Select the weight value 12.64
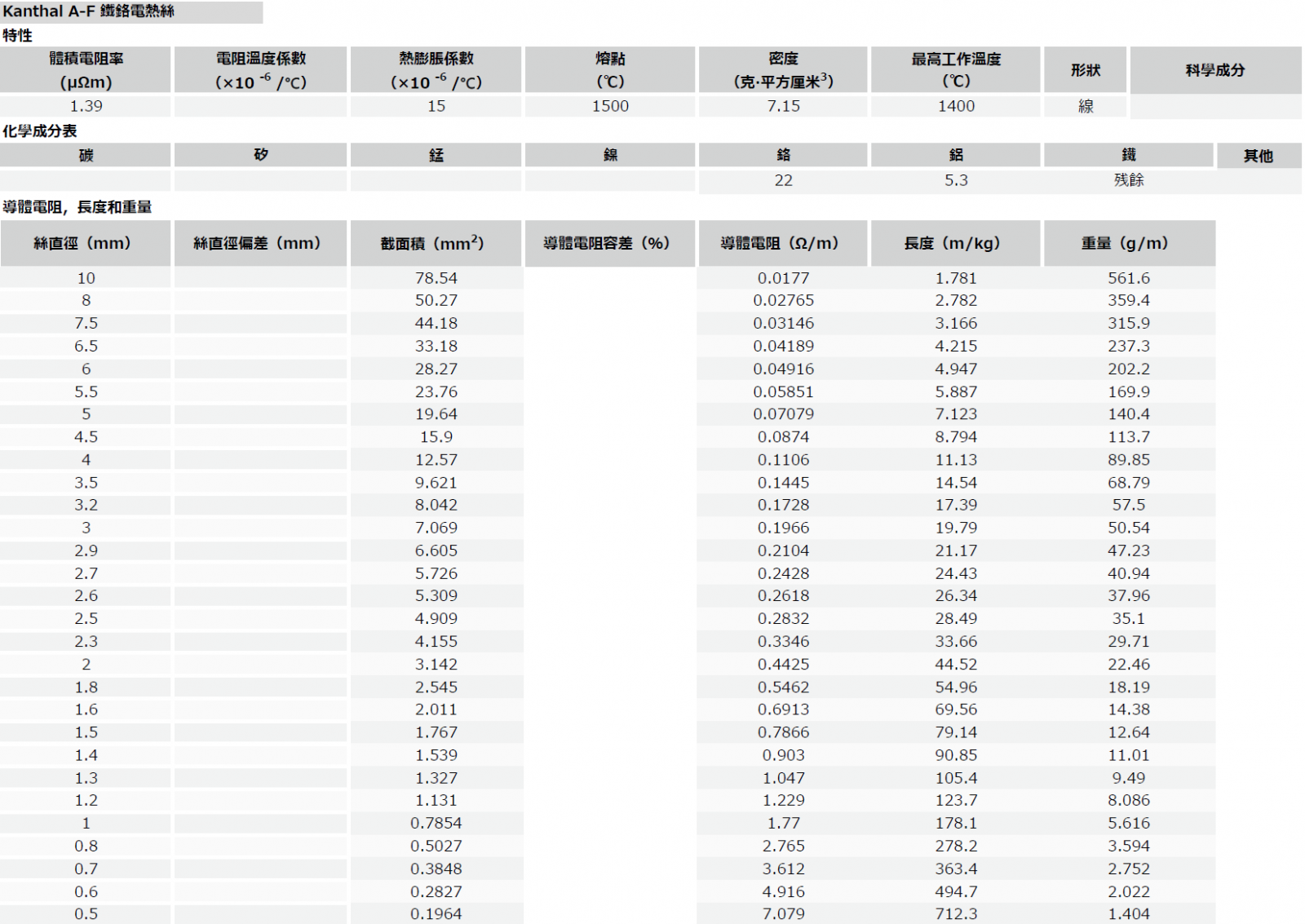The height and width of the screenshot is (924, 1305). coord(1129,733)
